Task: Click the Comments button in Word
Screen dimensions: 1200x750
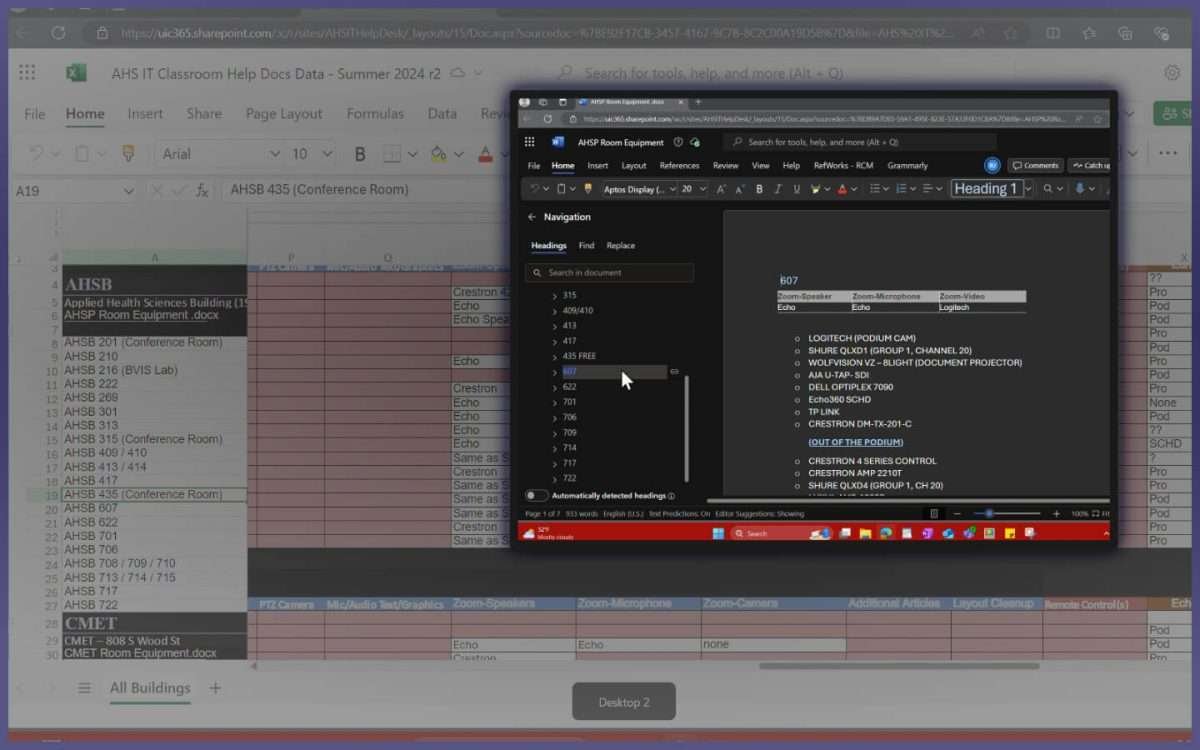Action: click(x=1034, y=165)
